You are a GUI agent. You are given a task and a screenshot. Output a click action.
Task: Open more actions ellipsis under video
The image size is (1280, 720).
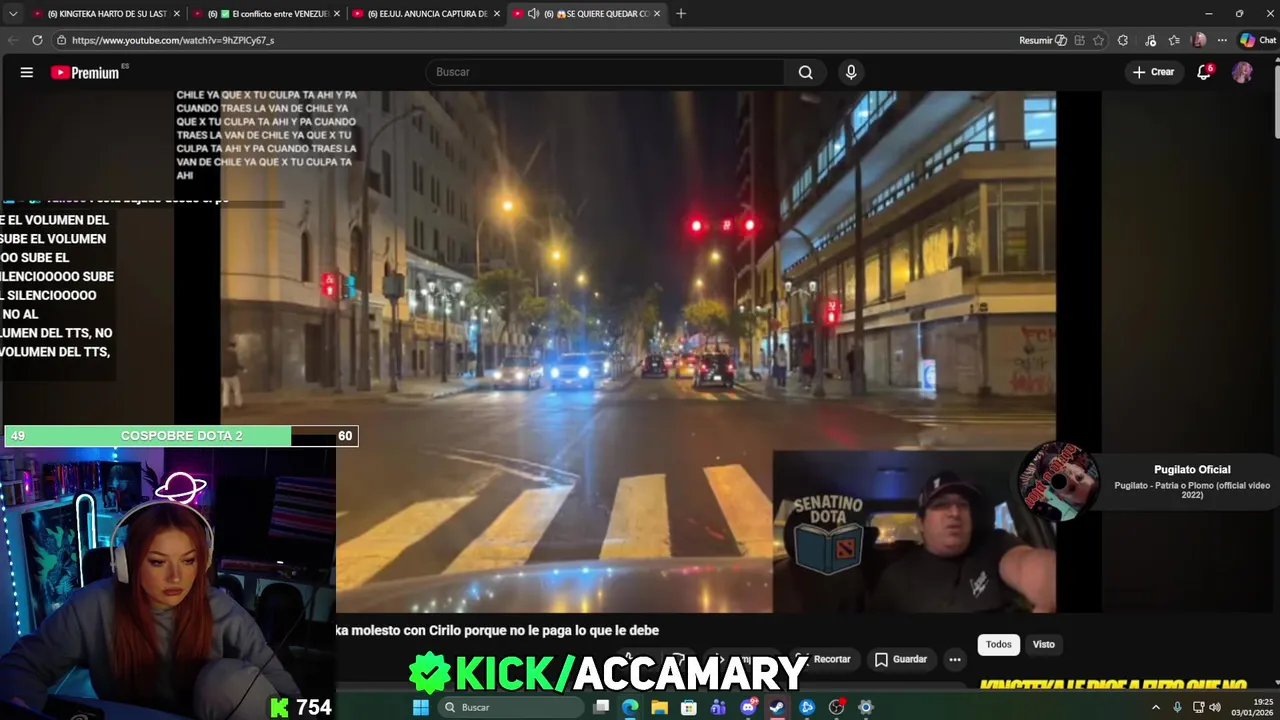click(955, 659)
